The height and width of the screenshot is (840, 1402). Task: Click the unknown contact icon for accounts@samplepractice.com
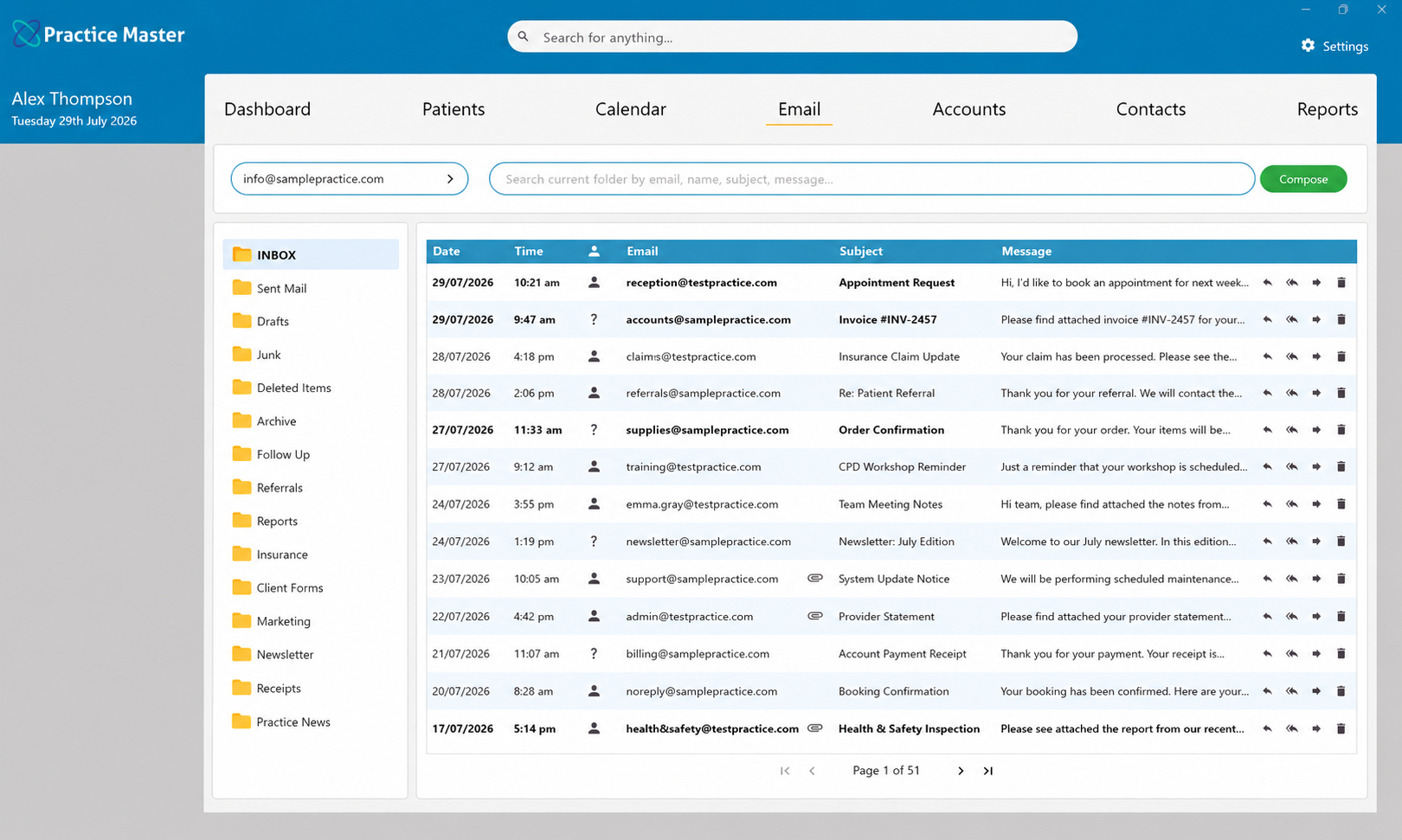[x=594, y=319]
